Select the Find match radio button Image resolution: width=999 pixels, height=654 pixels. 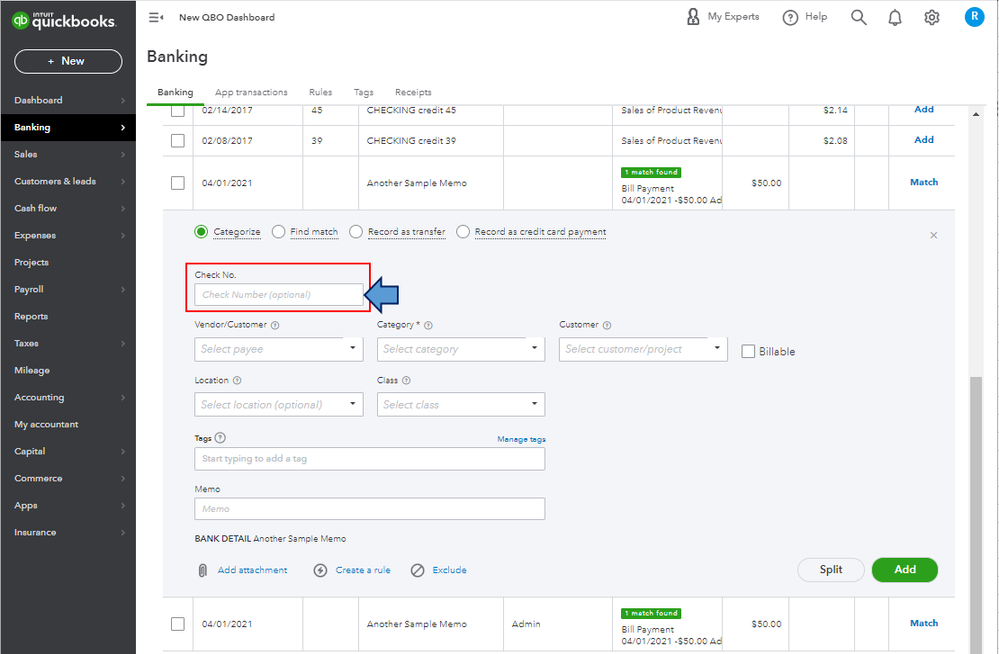278,232
